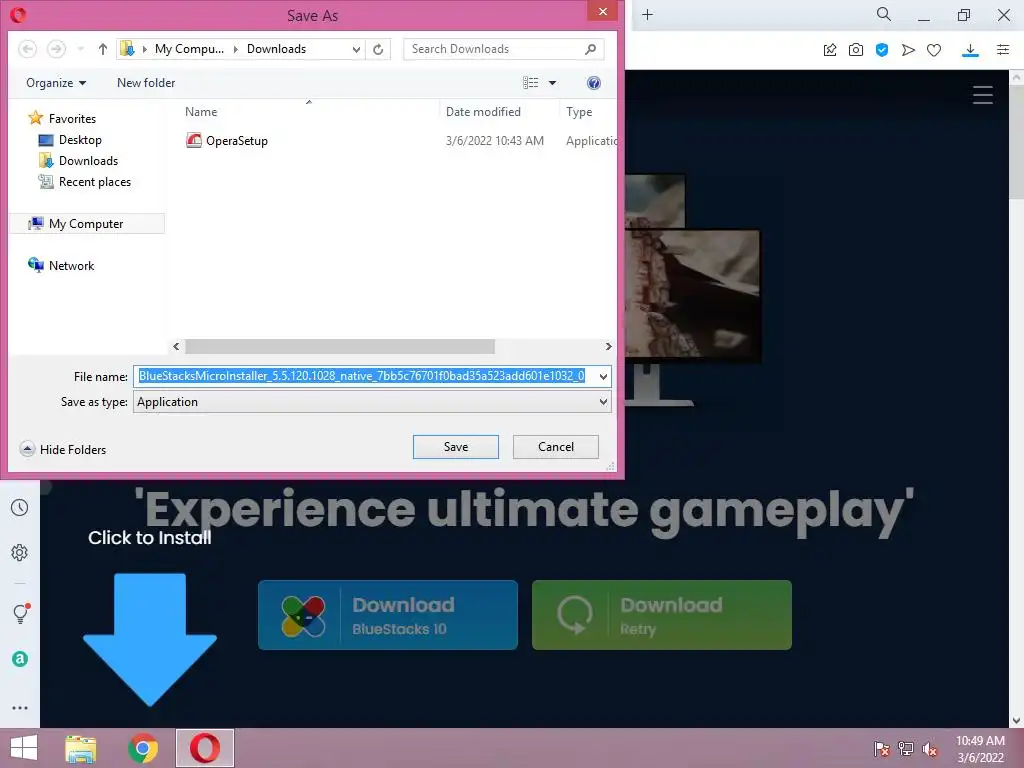Click the green 'a' sidebar icon
Screen dimensions: 1024x768
pos(20,659)
